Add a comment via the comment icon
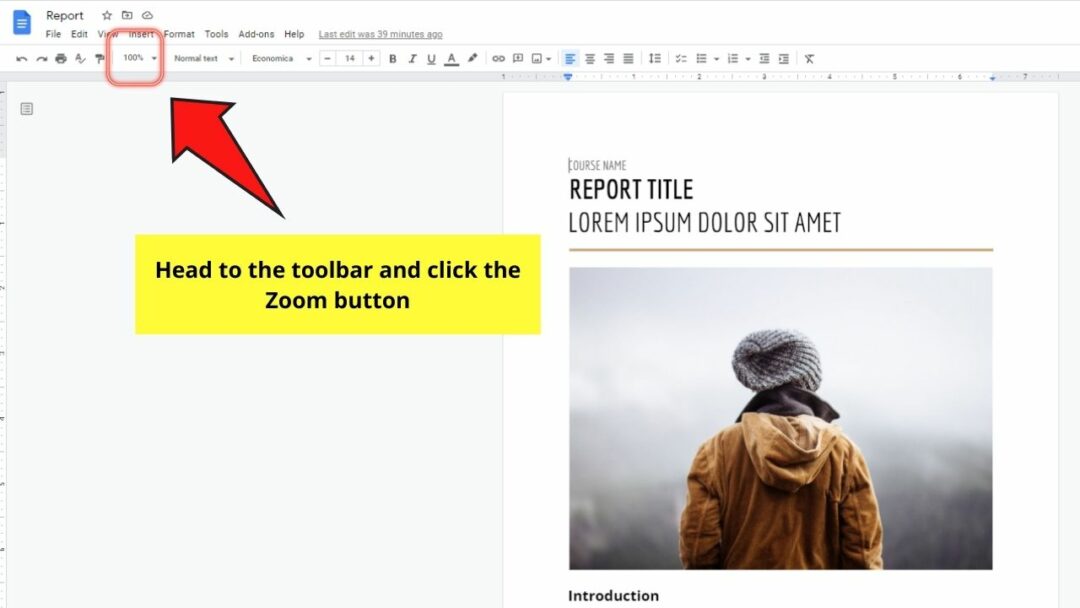Image resolution: width=1080 pixels, height=608 pixels. pos(519,58)
